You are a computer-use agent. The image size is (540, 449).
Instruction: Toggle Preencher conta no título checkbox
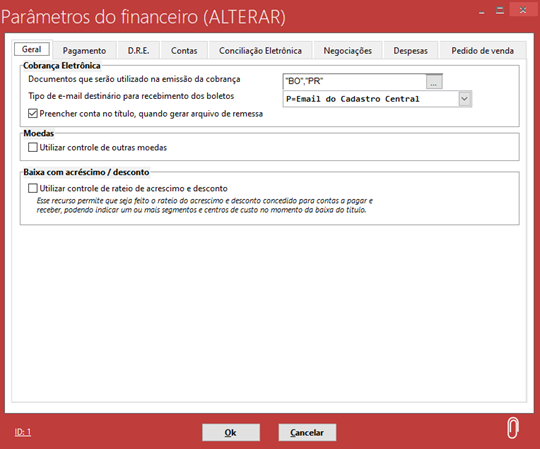click(x=33, y=113)
